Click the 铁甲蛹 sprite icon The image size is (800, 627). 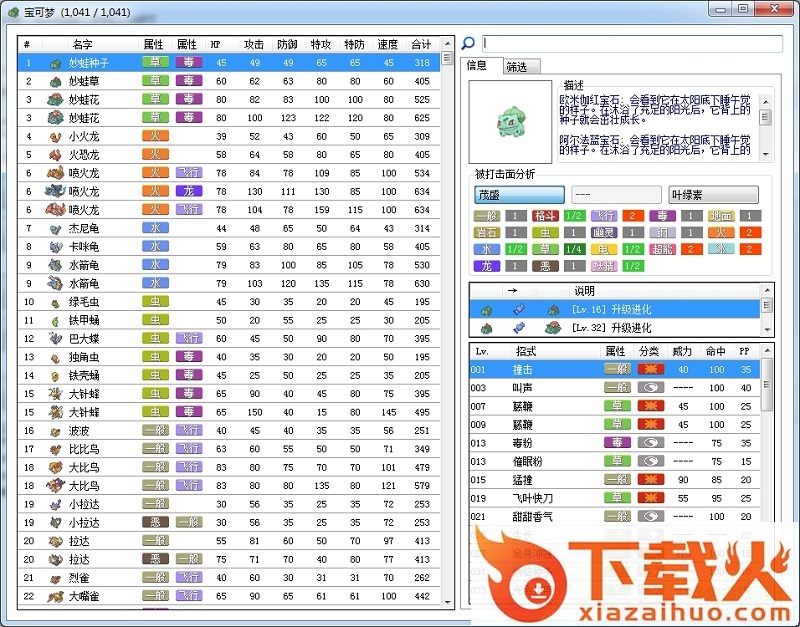click(55, 321)
